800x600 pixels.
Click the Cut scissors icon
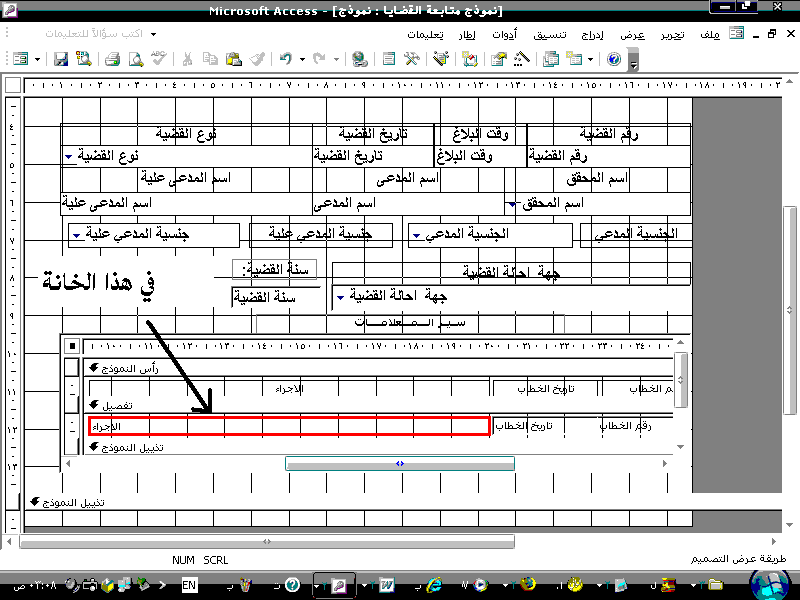point(186,59)
